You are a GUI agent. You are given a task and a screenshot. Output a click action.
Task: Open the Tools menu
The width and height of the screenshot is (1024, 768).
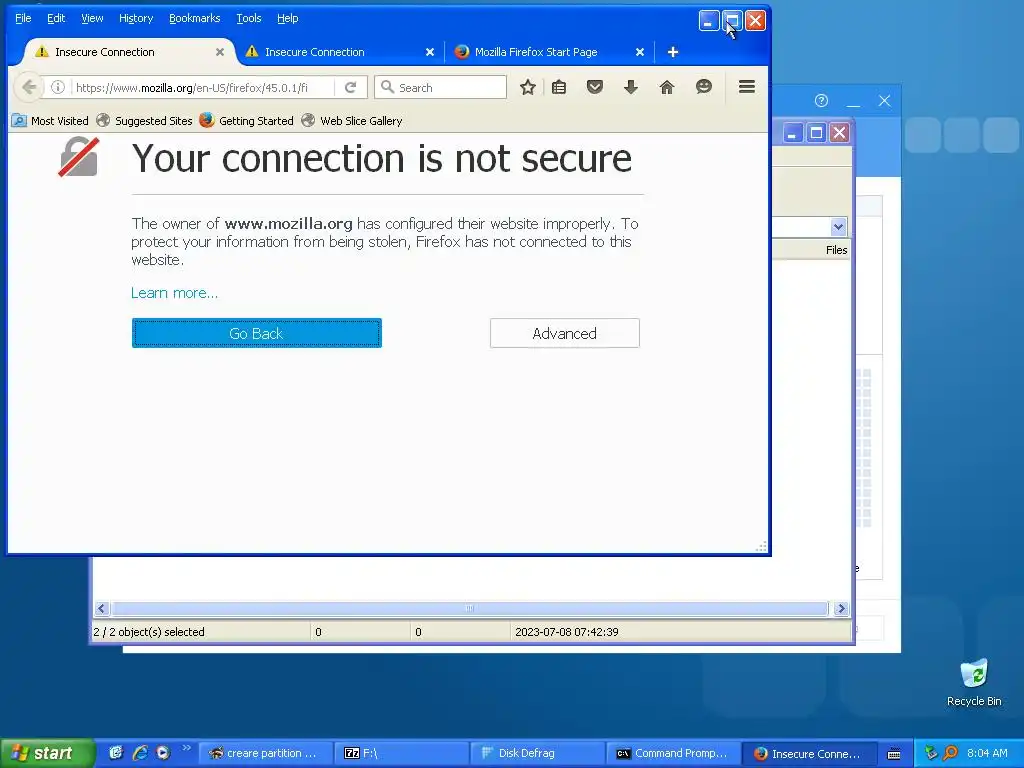249,18
